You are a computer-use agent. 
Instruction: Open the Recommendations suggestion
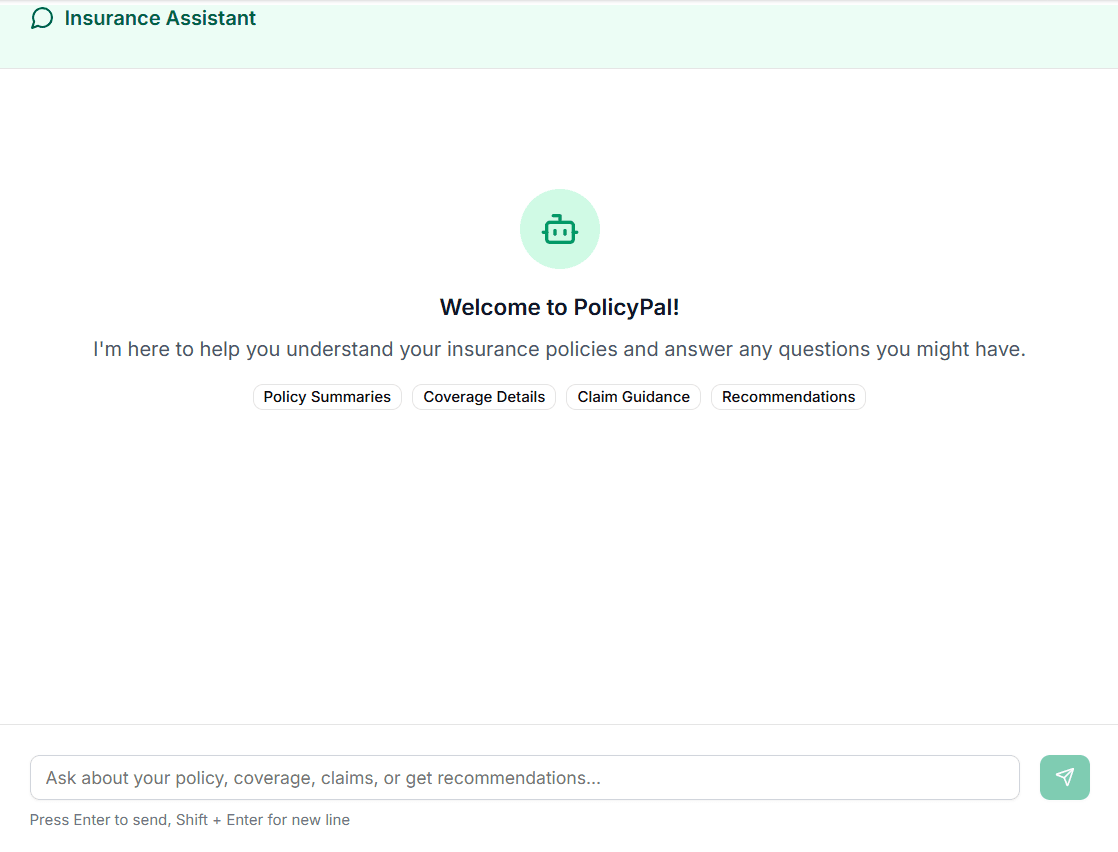[788, 397]
